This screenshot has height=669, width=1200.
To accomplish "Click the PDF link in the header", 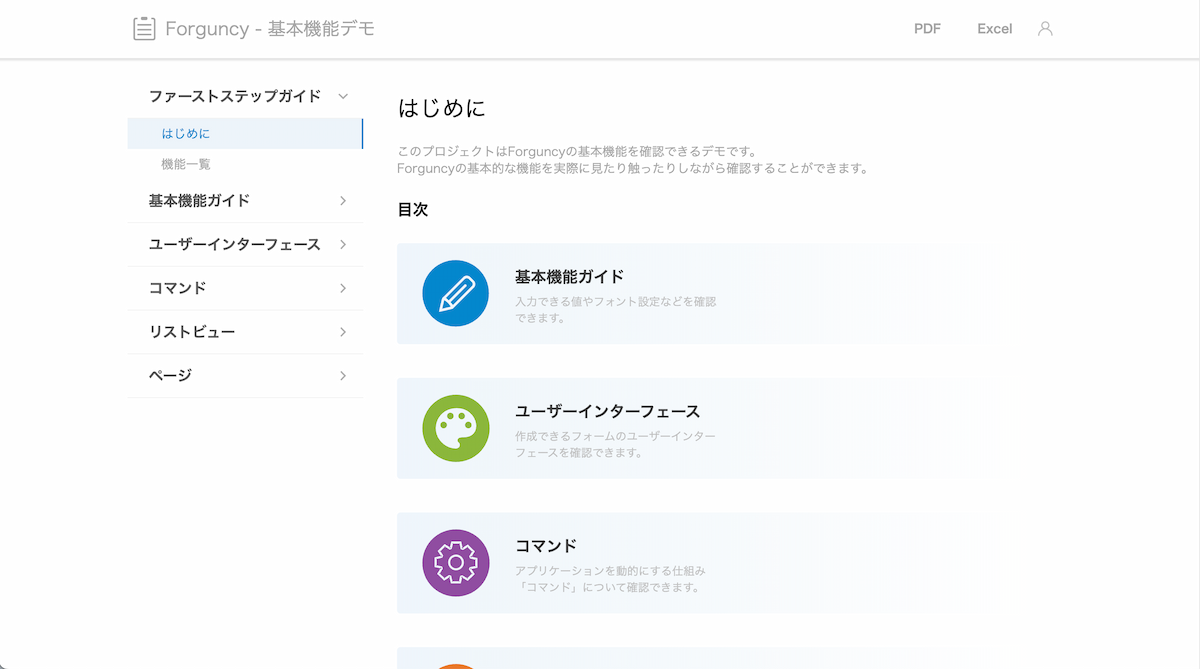I will 927,28.
